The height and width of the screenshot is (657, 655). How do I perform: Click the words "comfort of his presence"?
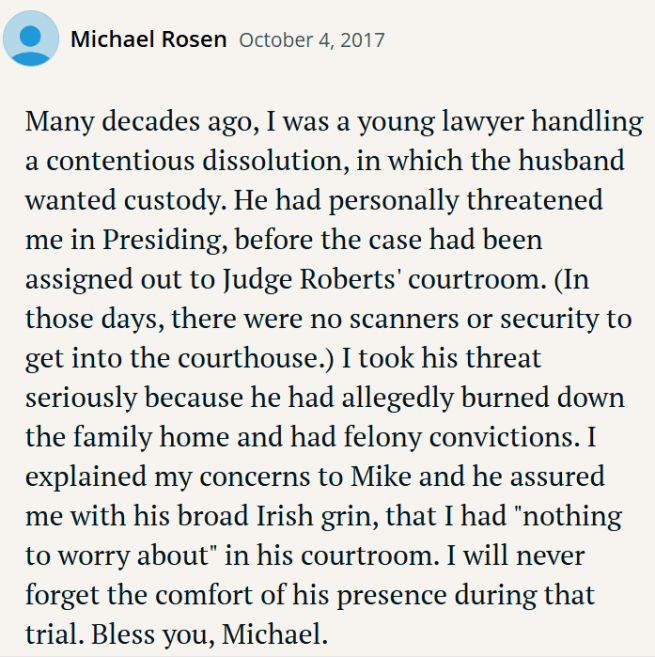click(x=300, y=595)
